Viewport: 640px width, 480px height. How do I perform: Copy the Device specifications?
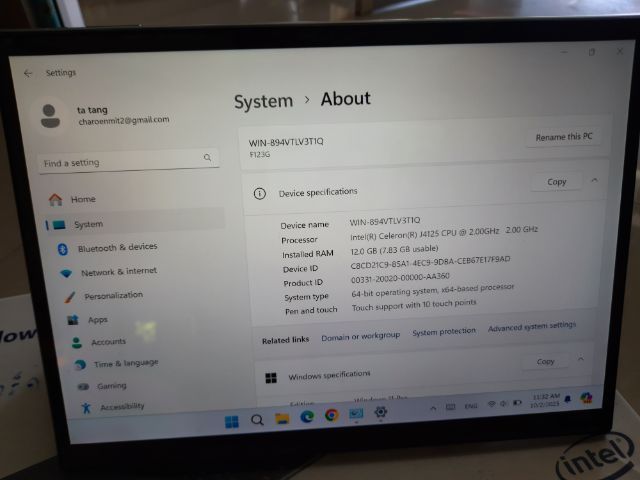[x=557, y=181]
